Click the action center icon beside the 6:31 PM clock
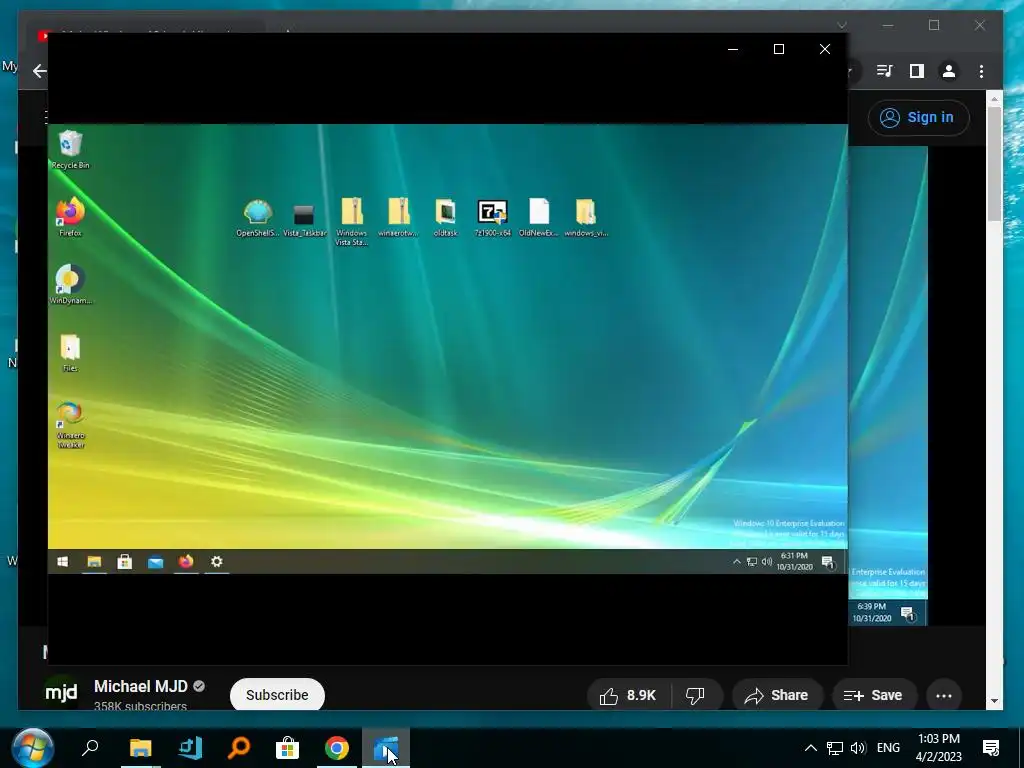This screenshot has height=768, width=1024. coord(828,562)
